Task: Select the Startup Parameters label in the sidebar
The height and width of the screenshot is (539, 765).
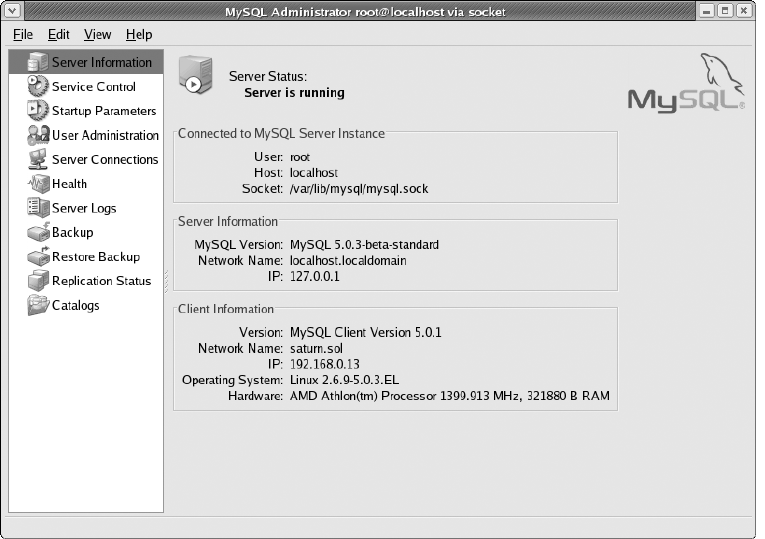Action: pos(104,111)
